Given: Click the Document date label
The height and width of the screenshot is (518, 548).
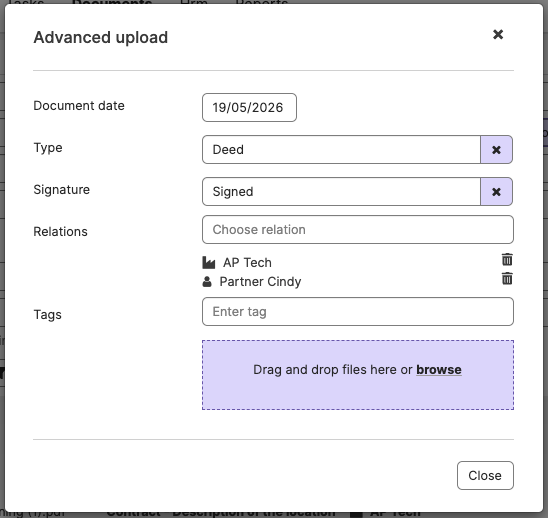Looking at the screenshot, I should pos(79,106).
